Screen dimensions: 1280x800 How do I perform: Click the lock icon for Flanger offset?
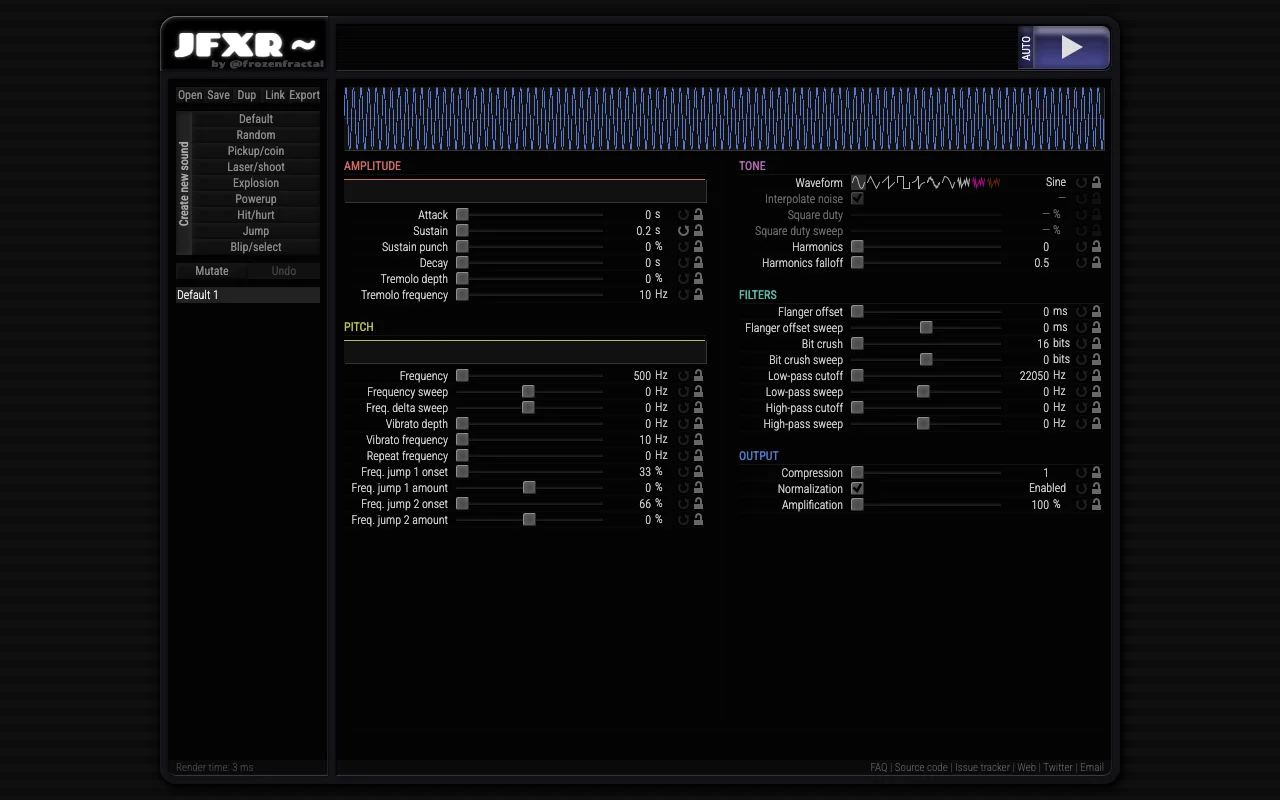coord(1096,312)
